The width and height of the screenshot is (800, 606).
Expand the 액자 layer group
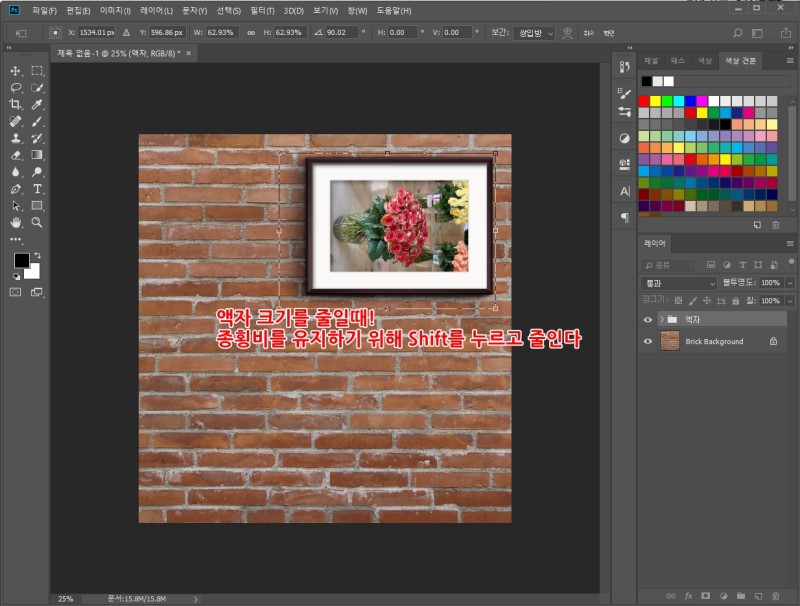662,319
